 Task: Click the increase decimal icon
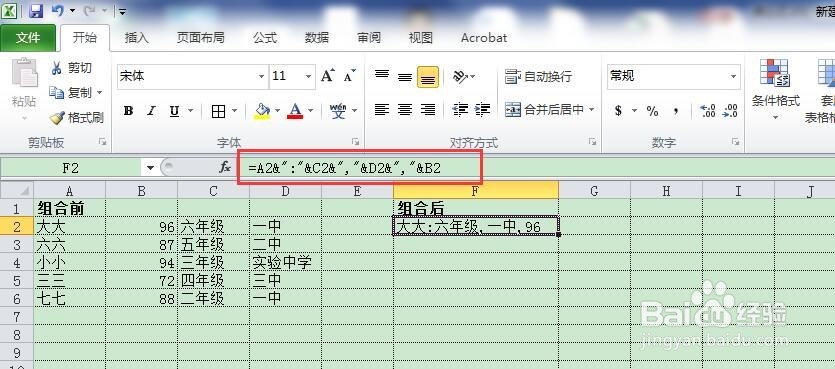(708, 111)
